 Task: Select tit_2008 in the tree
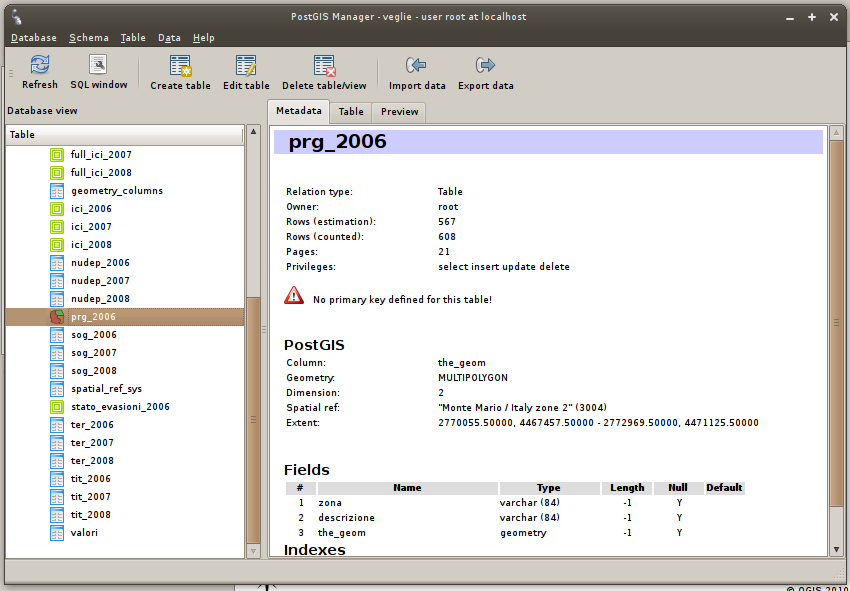click(91, 515)
